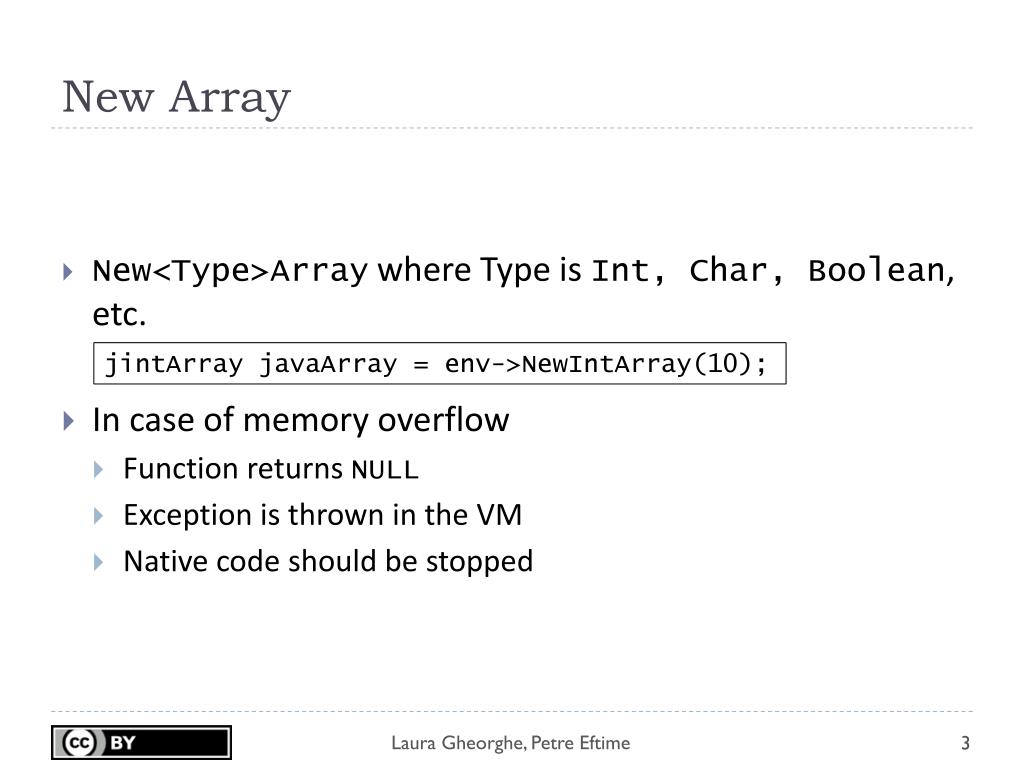Click the text 'In case of memory overflow'
The height and width of the screenshot is (768, 1024).
tap(300, 419)
